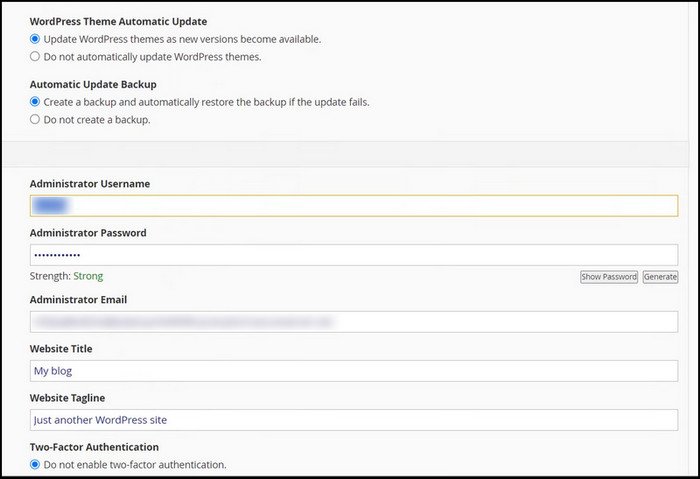Choose 'Do not create a backup' radio

[x=35, y=120]
